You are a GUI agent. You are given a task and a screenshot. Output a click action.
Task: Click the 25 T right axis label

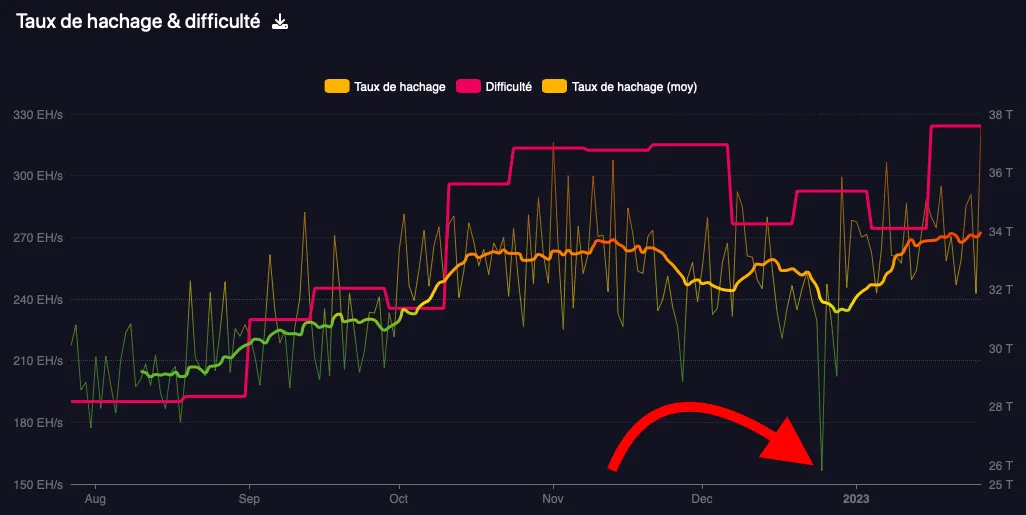pyautogui.click(x=1000, y=485)
